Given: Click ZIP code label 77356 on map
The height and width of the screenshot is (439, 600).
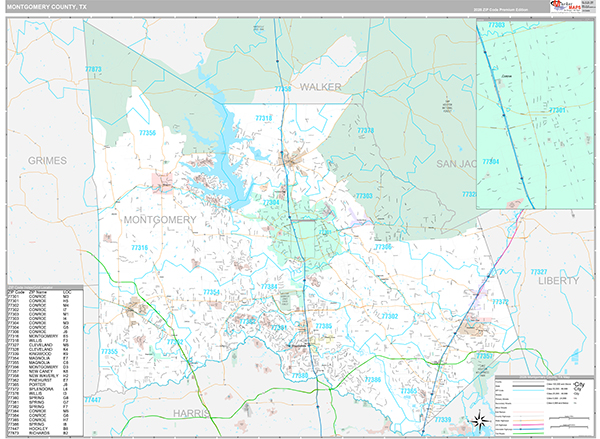Looking at the screenshot, I should click(x=147, y=133).
